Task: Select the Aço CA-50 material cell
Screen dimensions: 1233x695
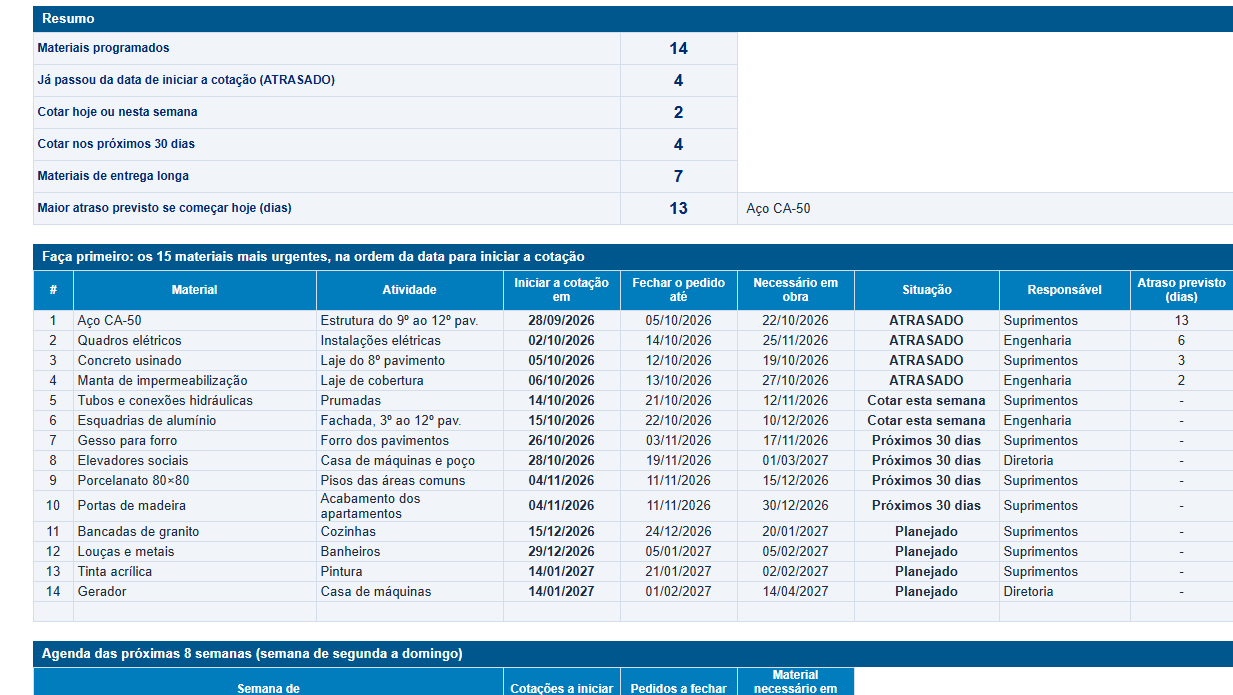Action: [x=195, y=321]
